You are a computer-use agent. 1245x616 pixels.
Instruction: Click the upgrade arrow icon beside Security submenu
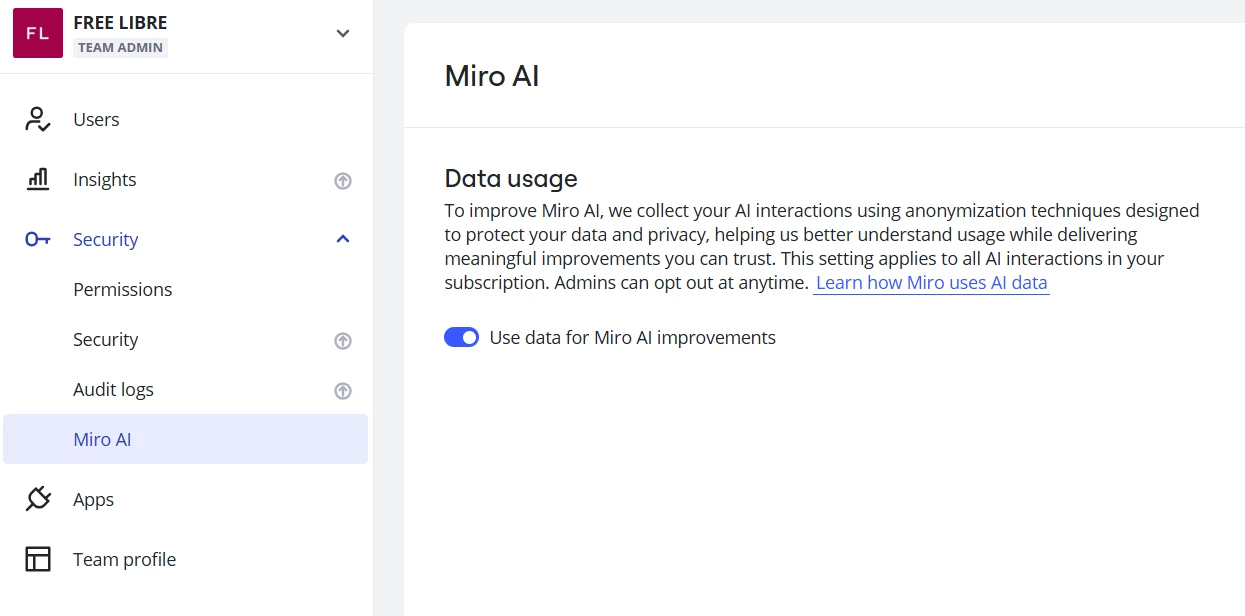(343, 341)
